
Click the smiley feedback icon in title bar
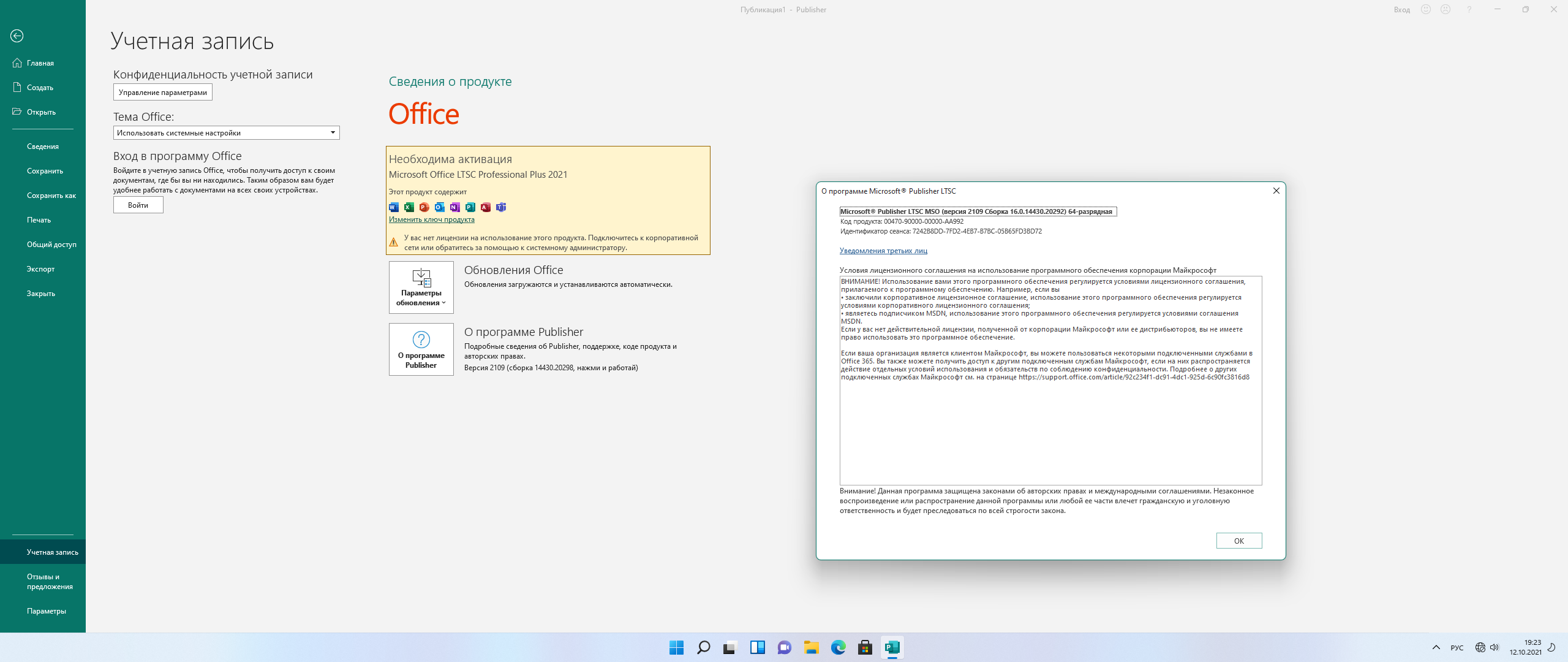pyautogui.click(x=1426, y=10)
